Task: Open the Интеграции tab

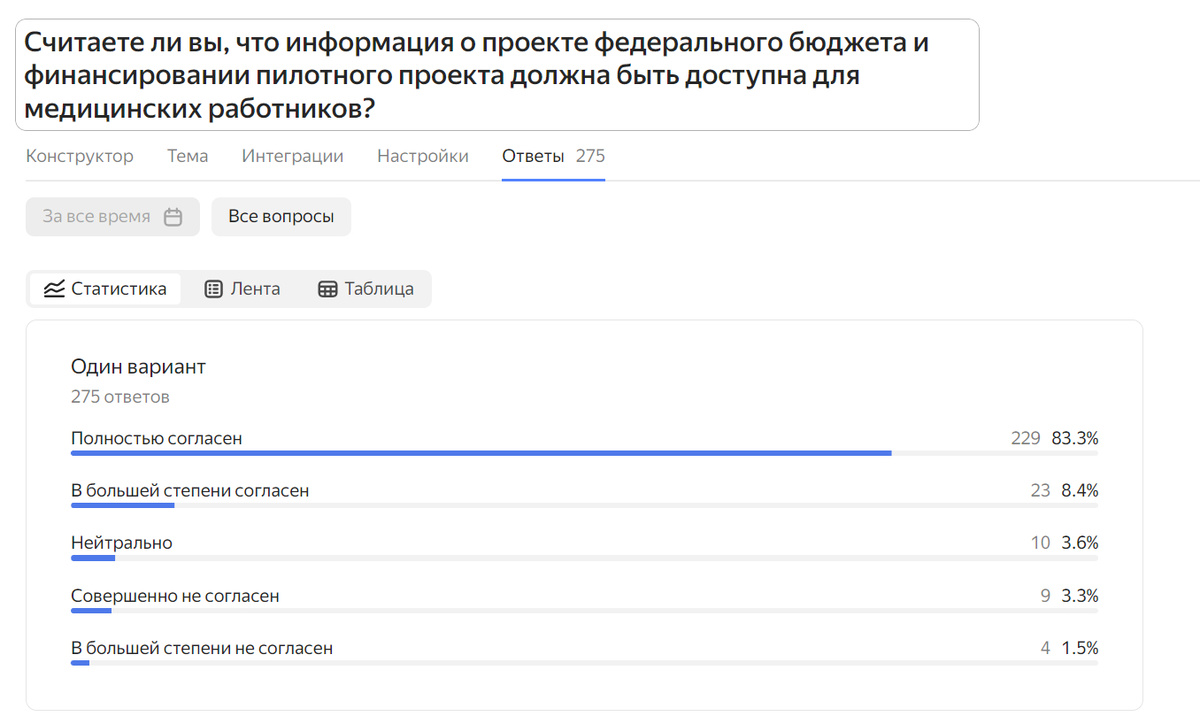Action: click(x=291, y=156)
